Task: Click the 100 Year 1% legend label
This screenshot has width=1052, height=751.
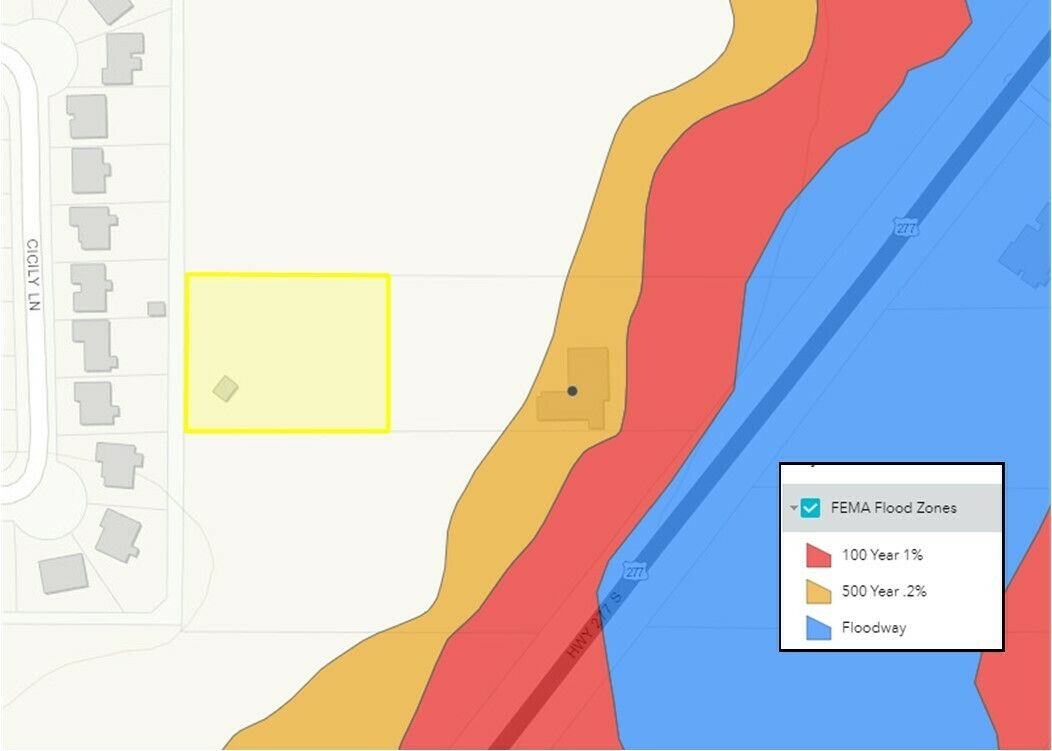Action: coord(882,555)
